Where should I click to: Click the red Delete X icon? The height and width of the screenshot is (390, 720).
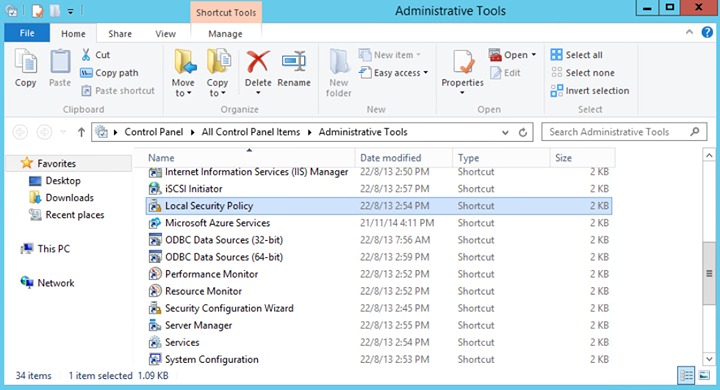(x=258, y=62)
